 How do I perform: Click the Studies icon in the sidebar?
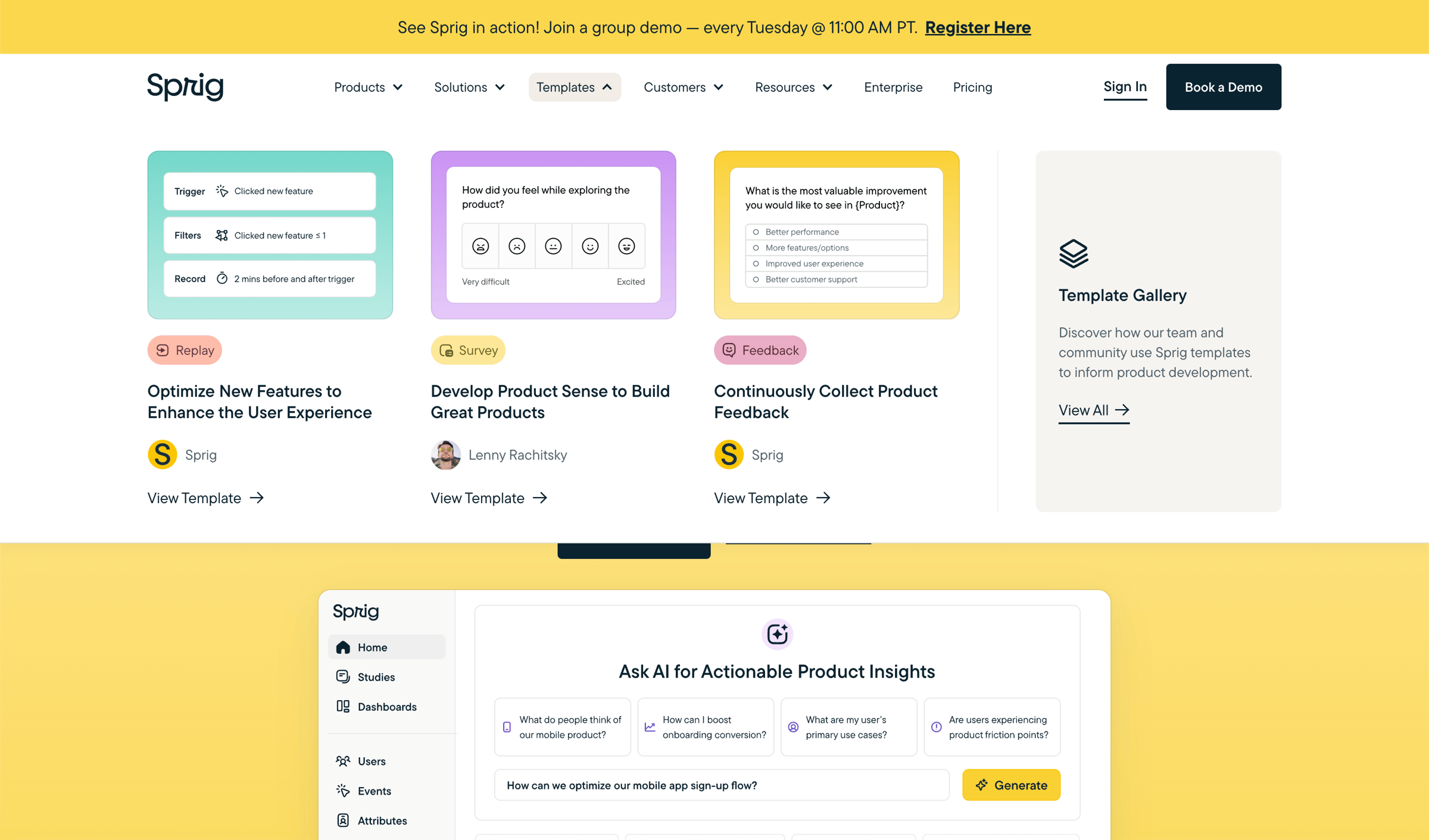[343, 677]
